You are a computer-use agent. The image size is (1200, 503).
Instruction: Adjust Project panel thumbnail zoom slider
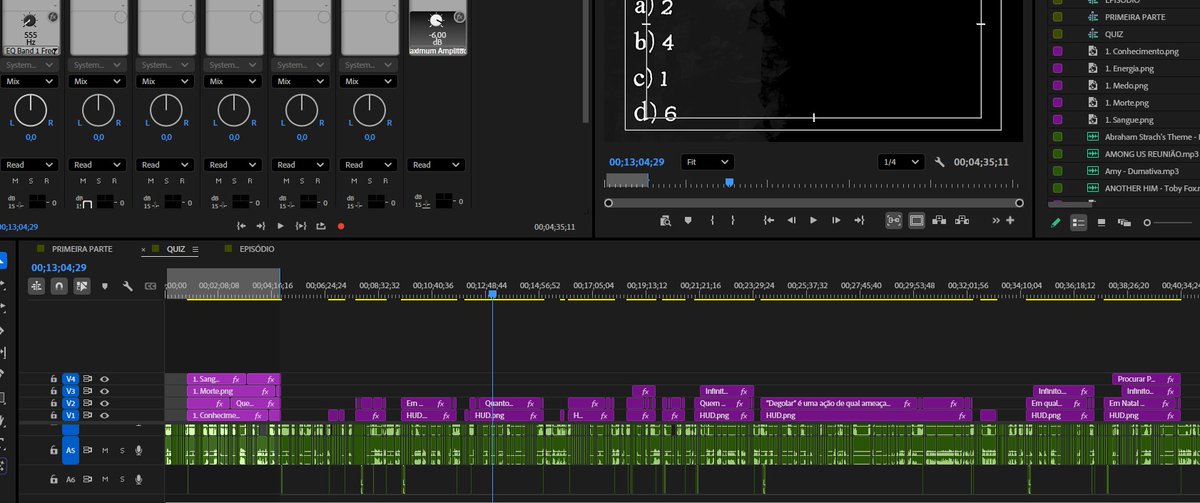tap(1147, 222)
